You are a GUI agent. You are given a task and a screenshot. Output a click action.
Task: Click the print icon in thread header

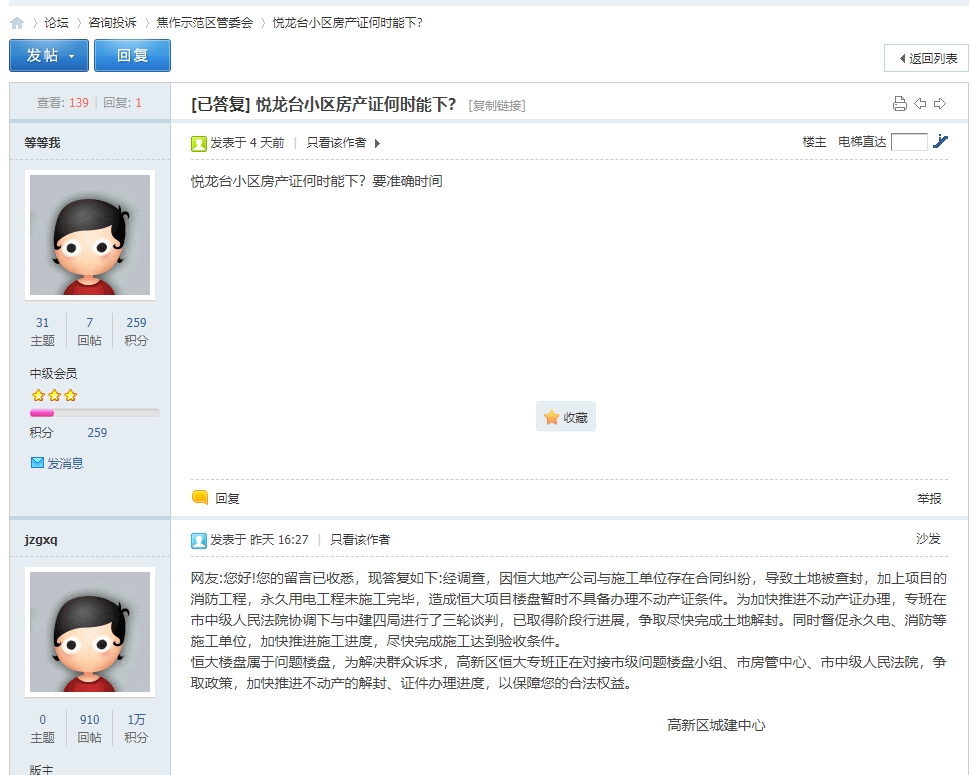tap(899, 104)
